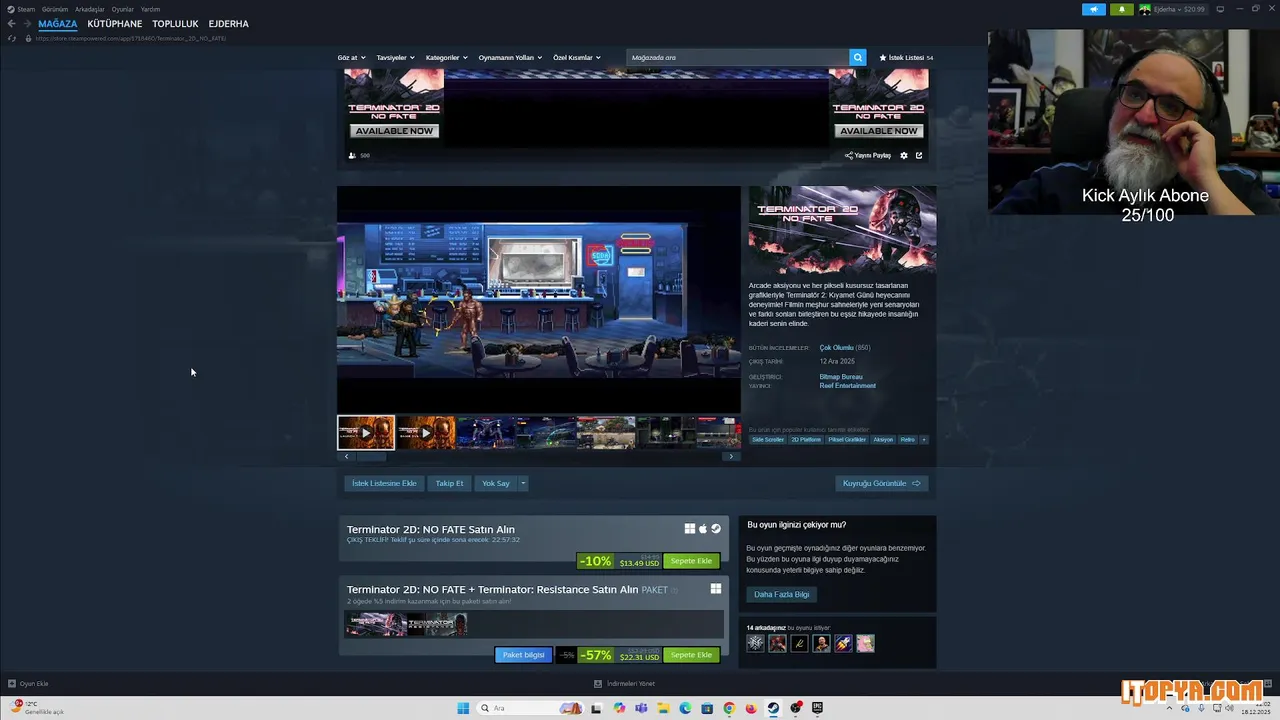Image resolution: width=1280 pixels, height=720 pixels.
Task: Expand Oynamanın Yolları dropdown
Action: [x=510, y=58]
